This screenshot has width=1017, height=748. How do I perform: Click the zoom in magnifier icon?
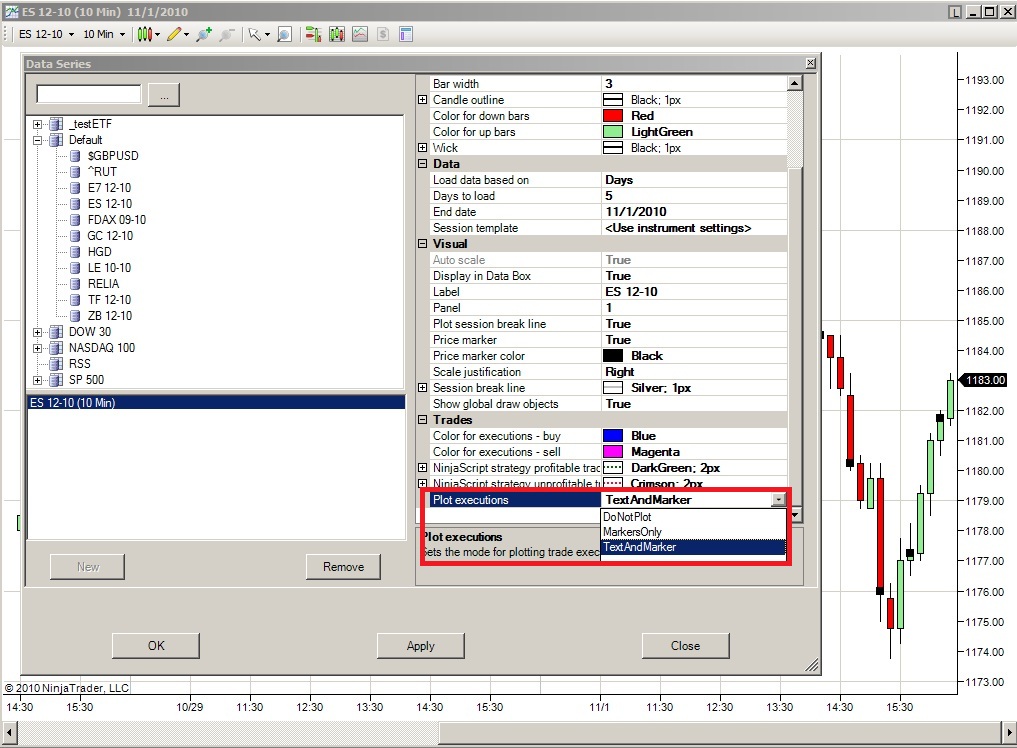click(x=204, y=34)
